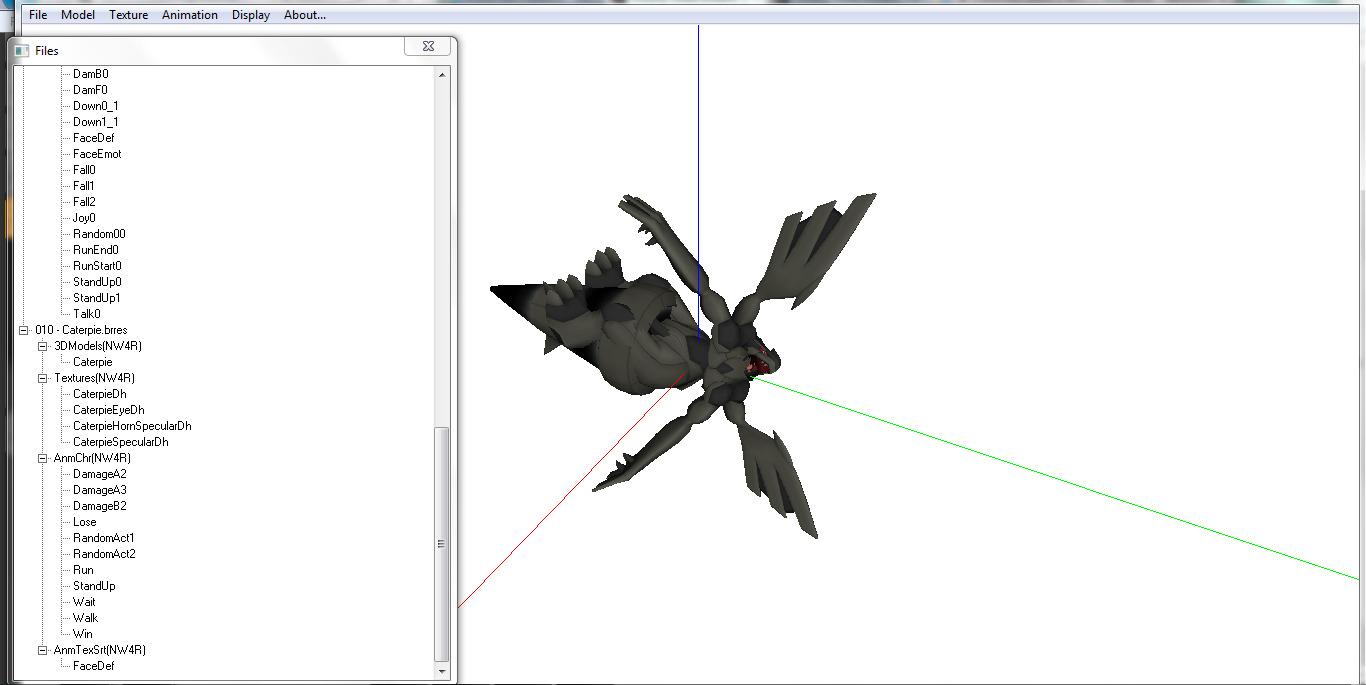The image size is (1366, 685).
Task: Click the scroll up arrow in Files panel
Action: tap(442, 74)
